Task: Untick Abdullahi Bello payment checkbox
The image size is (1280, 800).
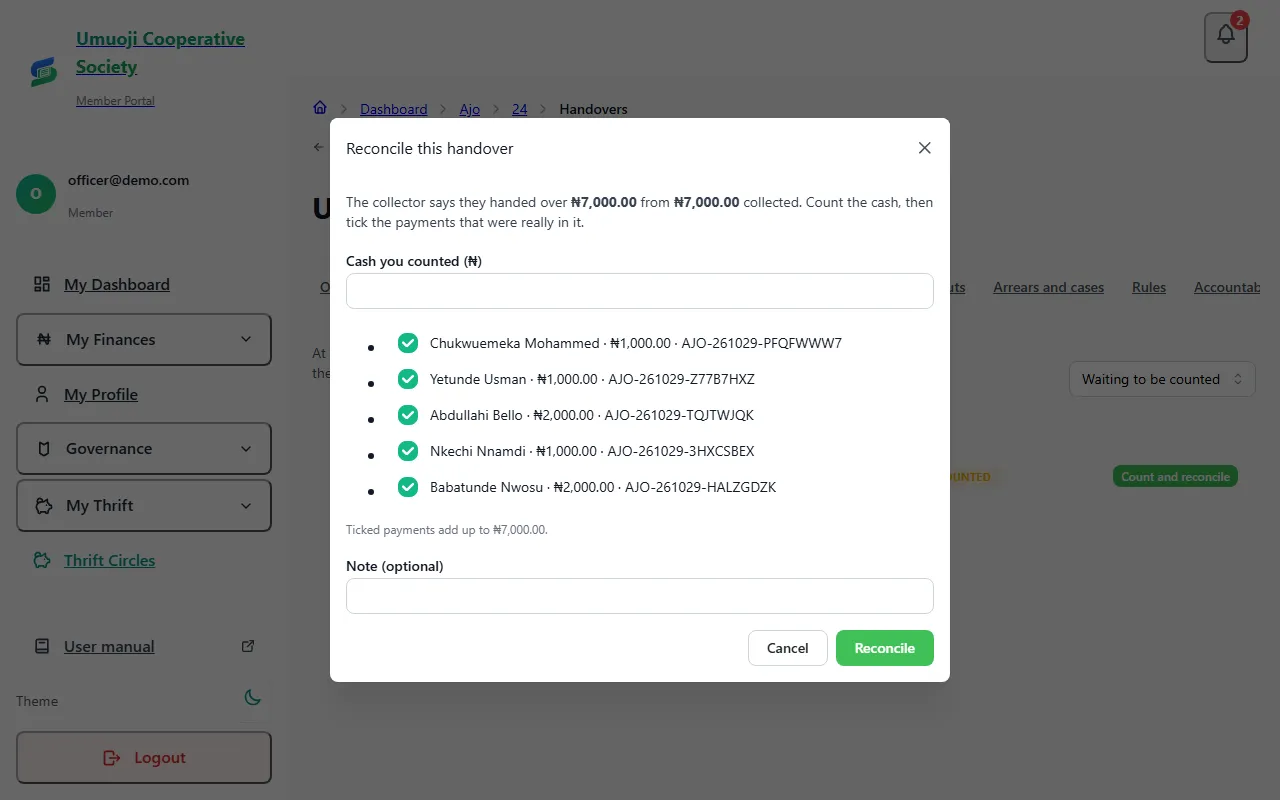Action: click(x=408, y=415)
